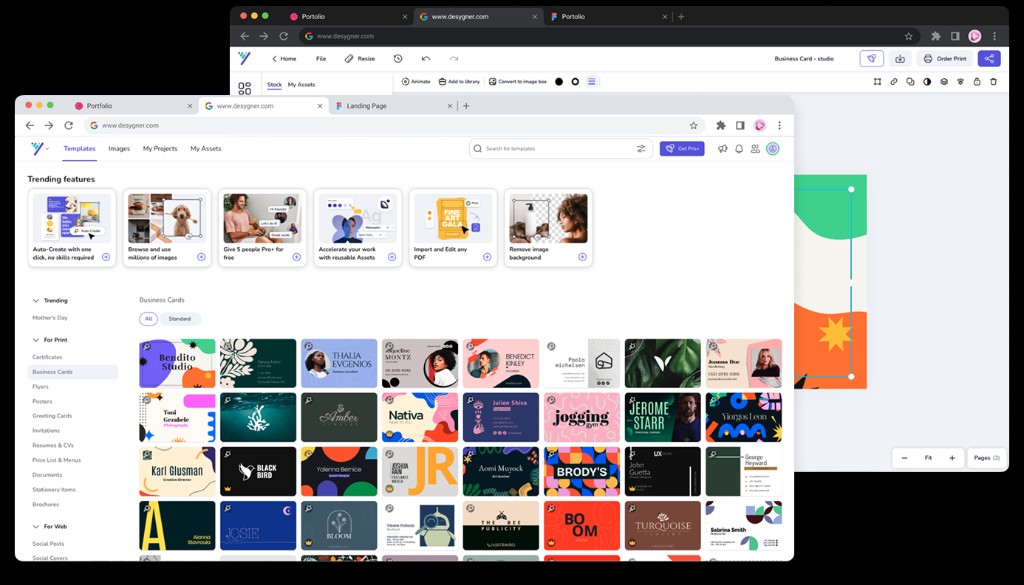Click Convert to image box button

517,82
